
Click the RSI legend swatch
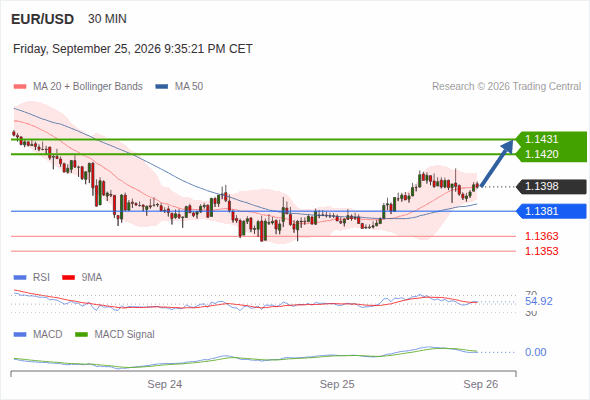pyautogui.click(x=20, y=278)
